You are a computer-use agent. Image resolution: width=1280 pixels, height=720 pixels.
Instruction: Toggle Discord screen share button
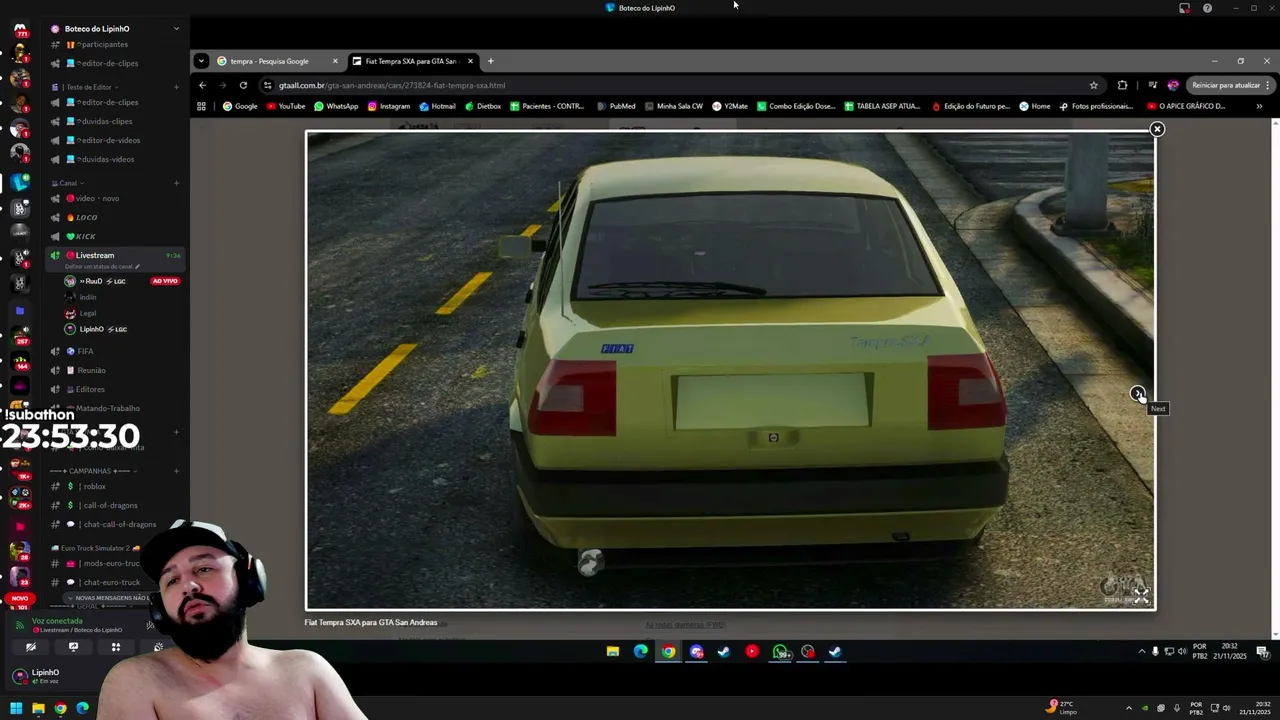coord(73,647)
